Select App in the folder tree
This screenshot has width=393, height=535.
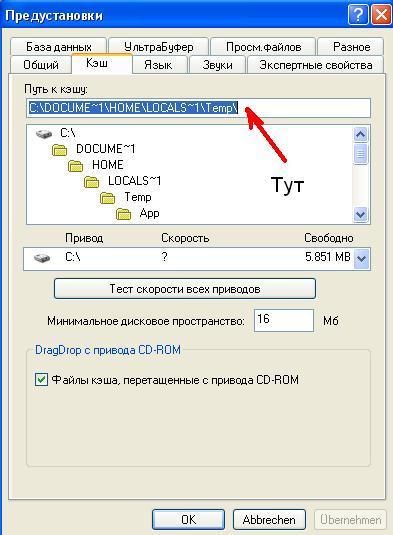pyautogui.click(x=149, y=213)
